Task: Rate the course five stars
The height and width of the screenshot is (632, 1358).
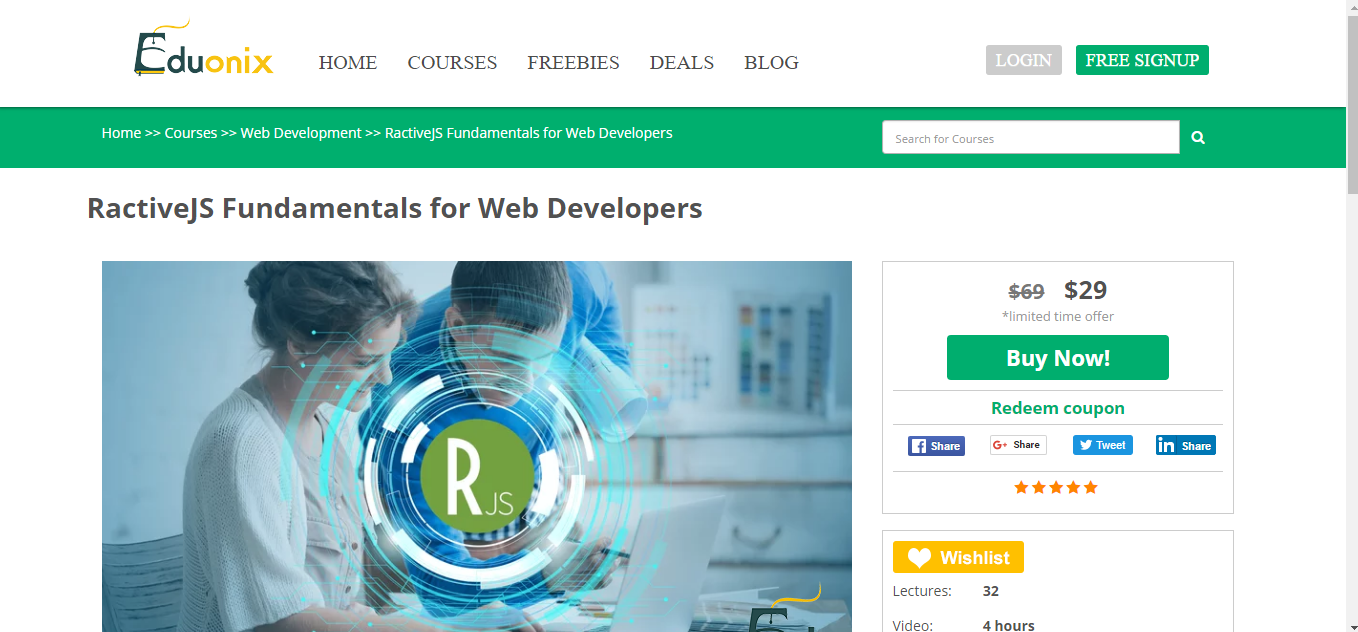Action: (1089, 487)
